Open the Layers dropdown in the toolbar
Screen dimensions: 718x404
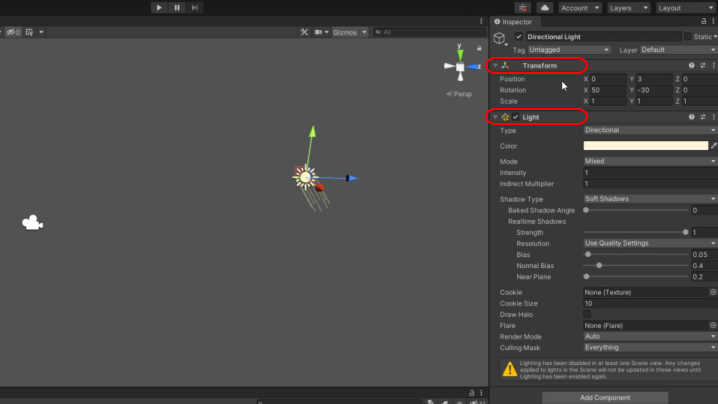[x=628, y=8]
